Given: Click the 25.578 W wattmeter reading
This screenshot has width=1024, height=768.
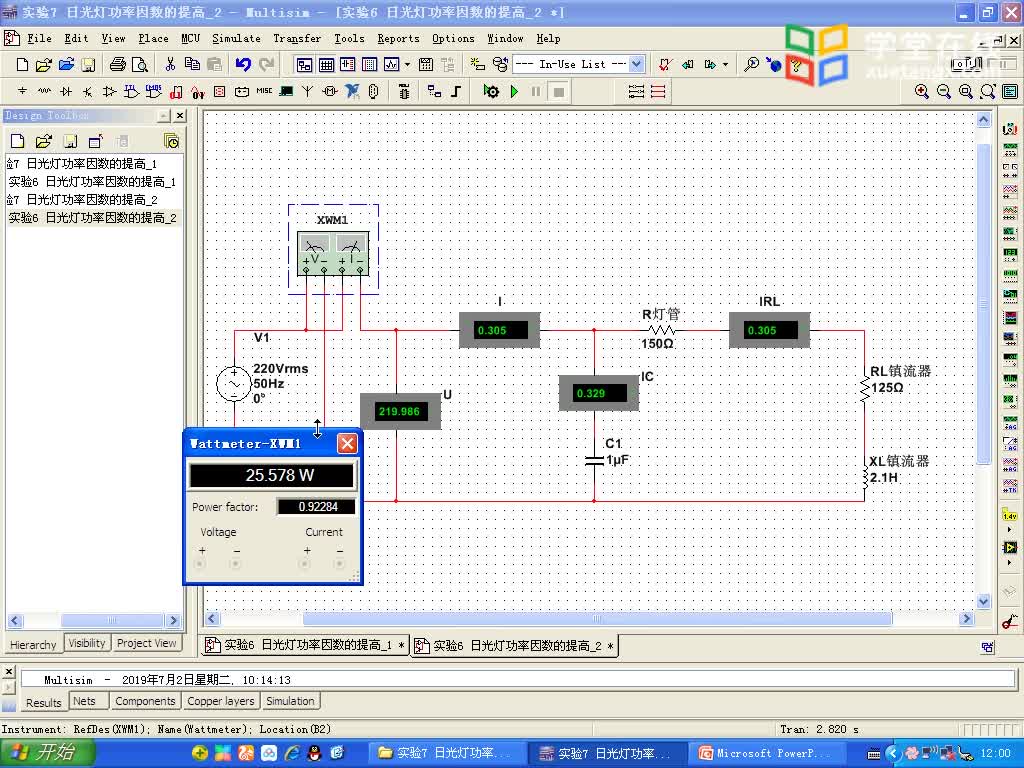Looking at the screenshot, I should tap(272, 475).
